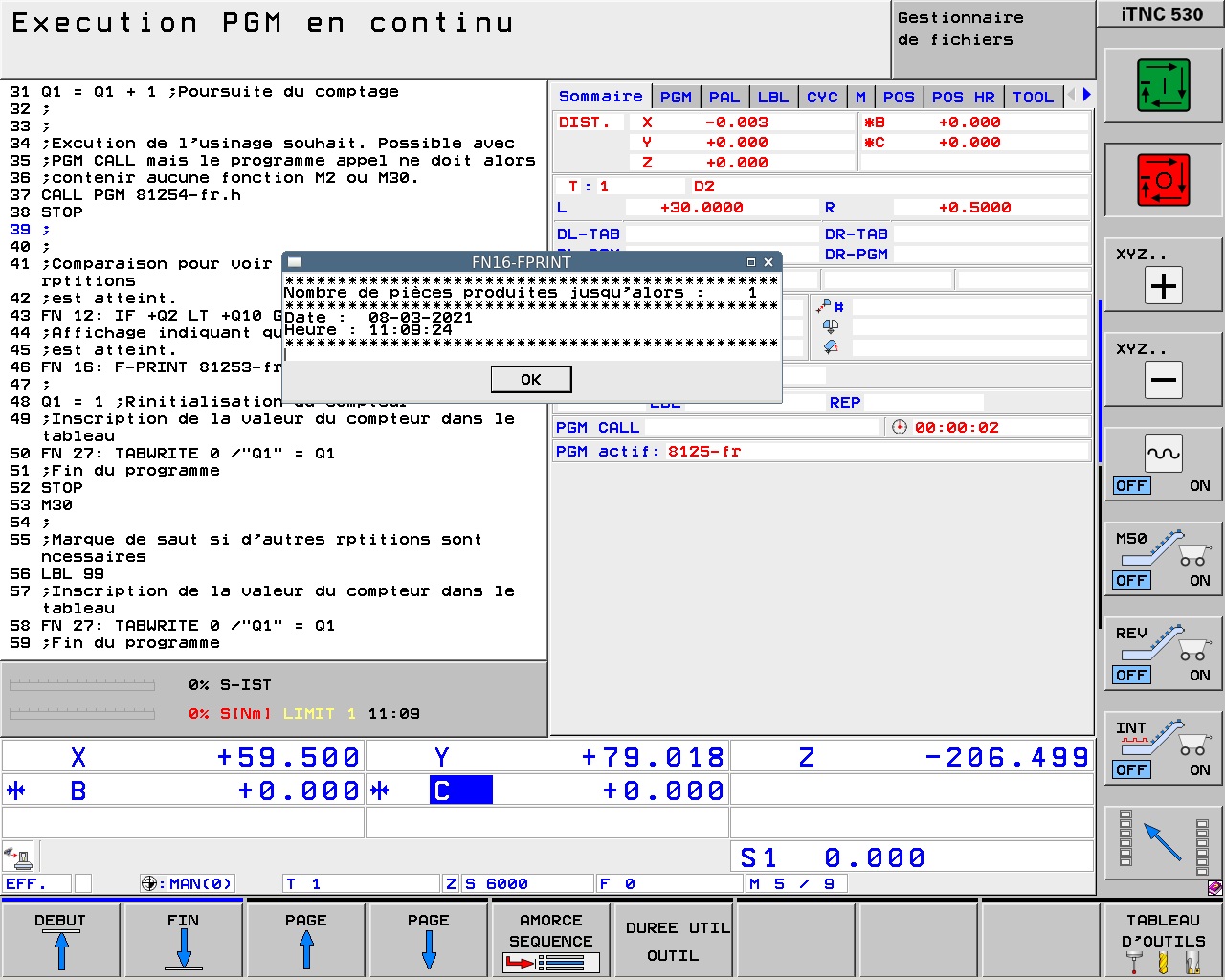Click the green program run mode icon
Image resolution: width=1225 pixels, height=980 pixels.
tap(1163, 85)
